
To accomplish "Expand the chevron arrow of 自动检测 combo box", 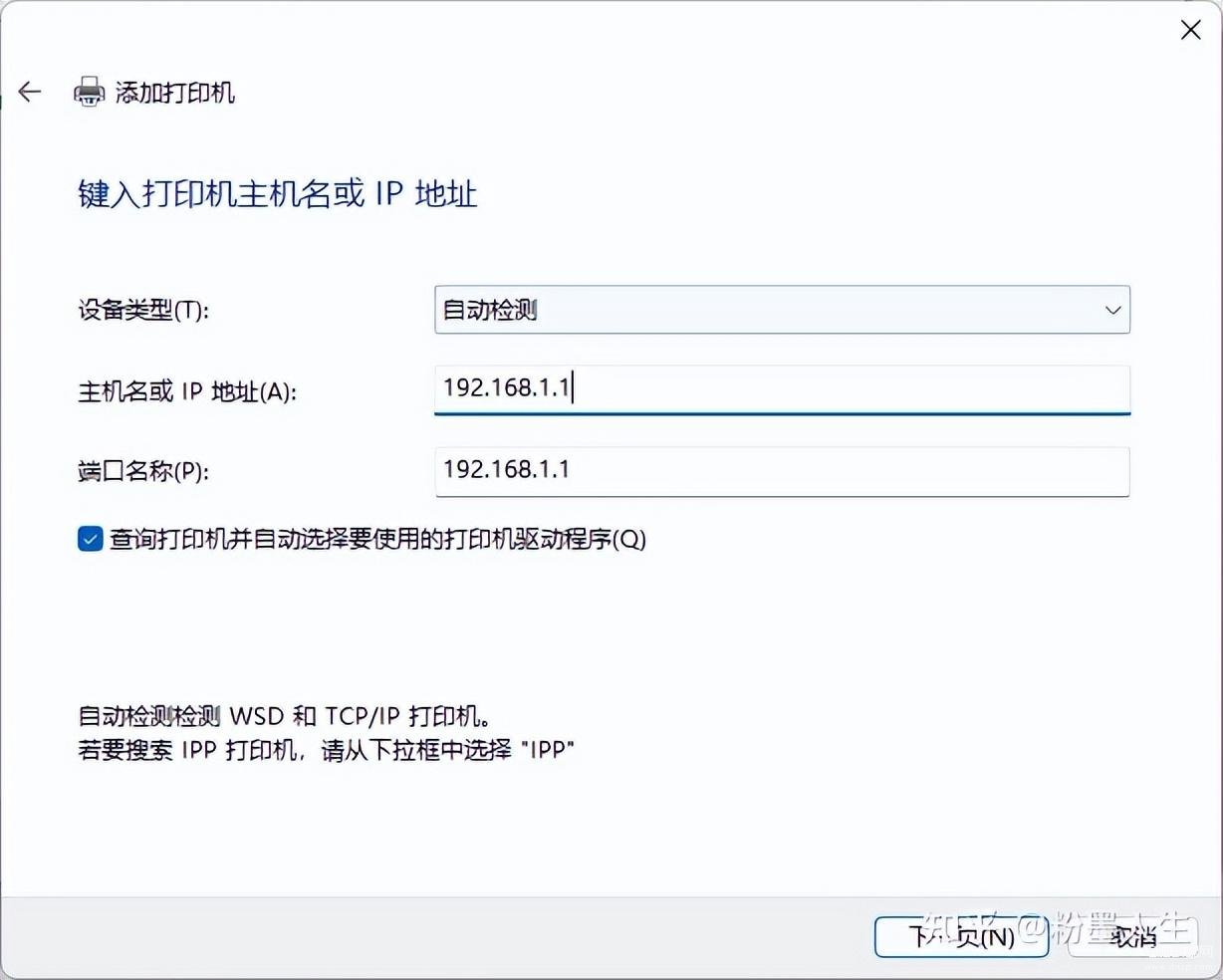I will [1112, 310].
